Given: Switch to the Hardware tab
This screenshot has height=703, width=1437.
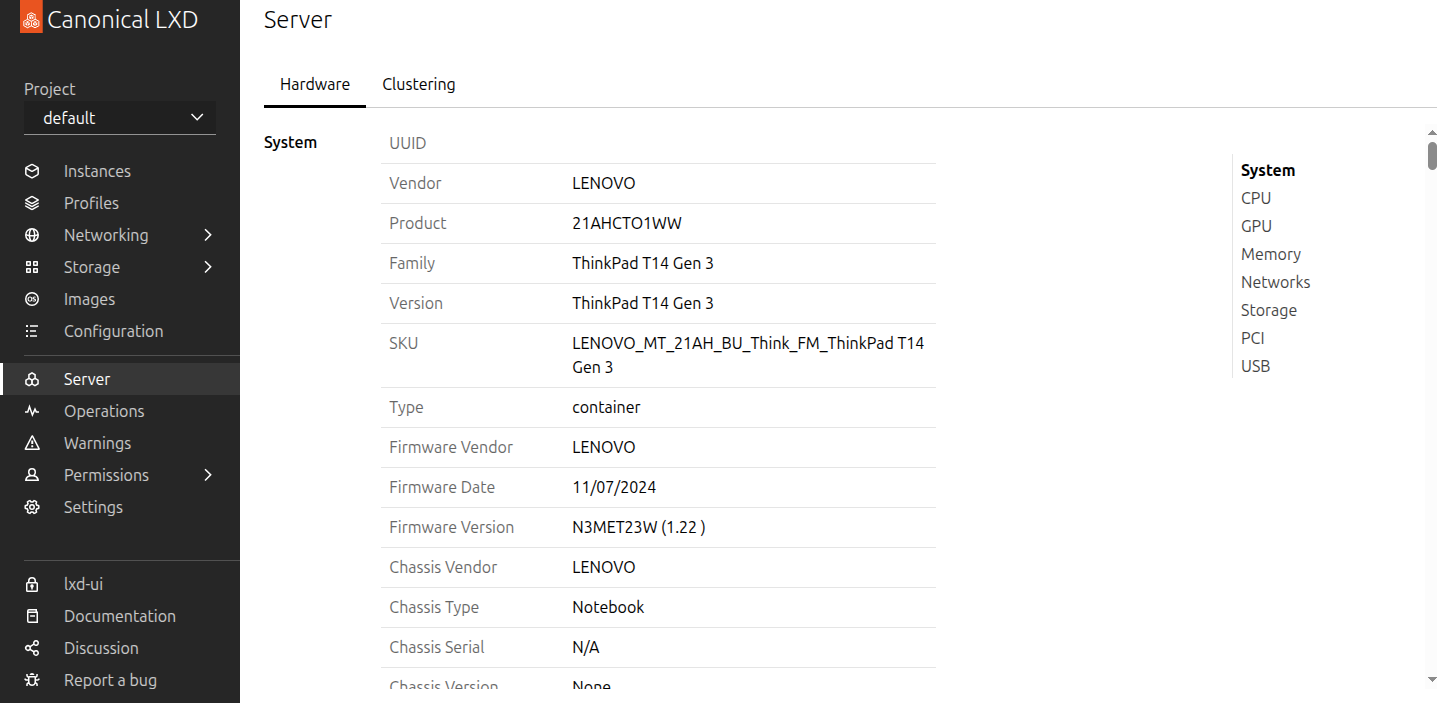Looking at the screenshot, I should 315,84.
